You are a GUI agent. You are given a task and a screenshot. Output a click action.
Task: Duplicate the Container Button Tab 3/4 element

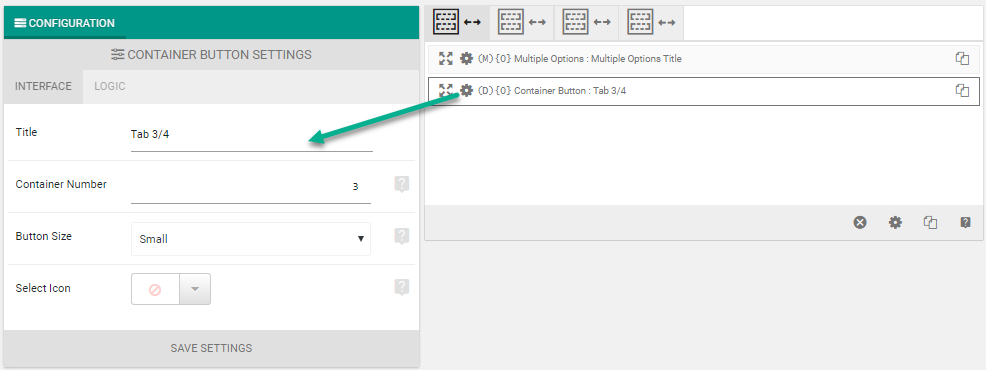point(962,91)
